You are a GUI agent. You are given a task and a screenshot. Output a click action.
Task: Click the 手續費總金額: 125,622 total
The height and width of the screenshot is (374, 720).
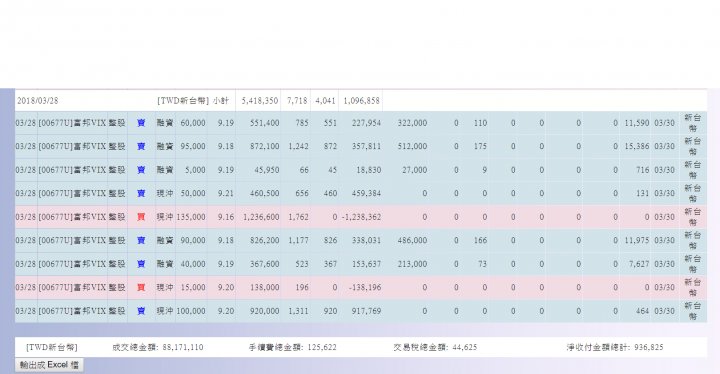[x=292, y=347]
